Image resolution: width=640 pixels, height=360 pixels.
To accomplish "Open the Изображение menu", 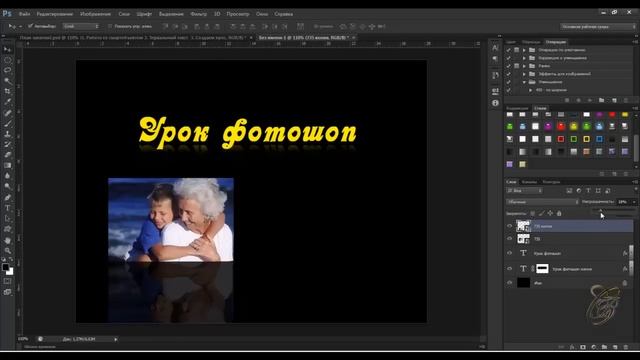I will click(x=96, y=14).
